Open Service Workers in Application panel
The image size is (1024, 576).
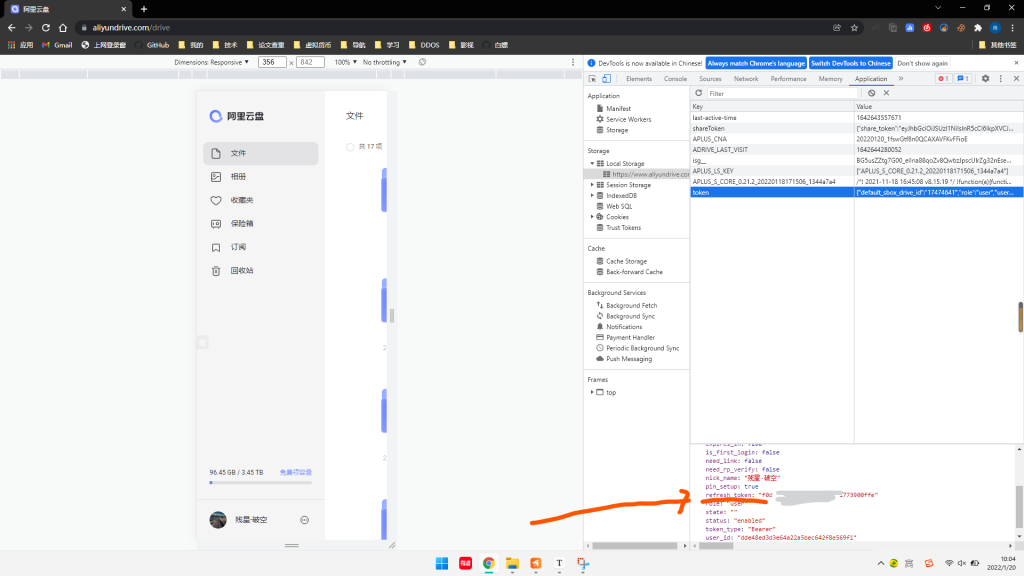[x=628, y=120]
